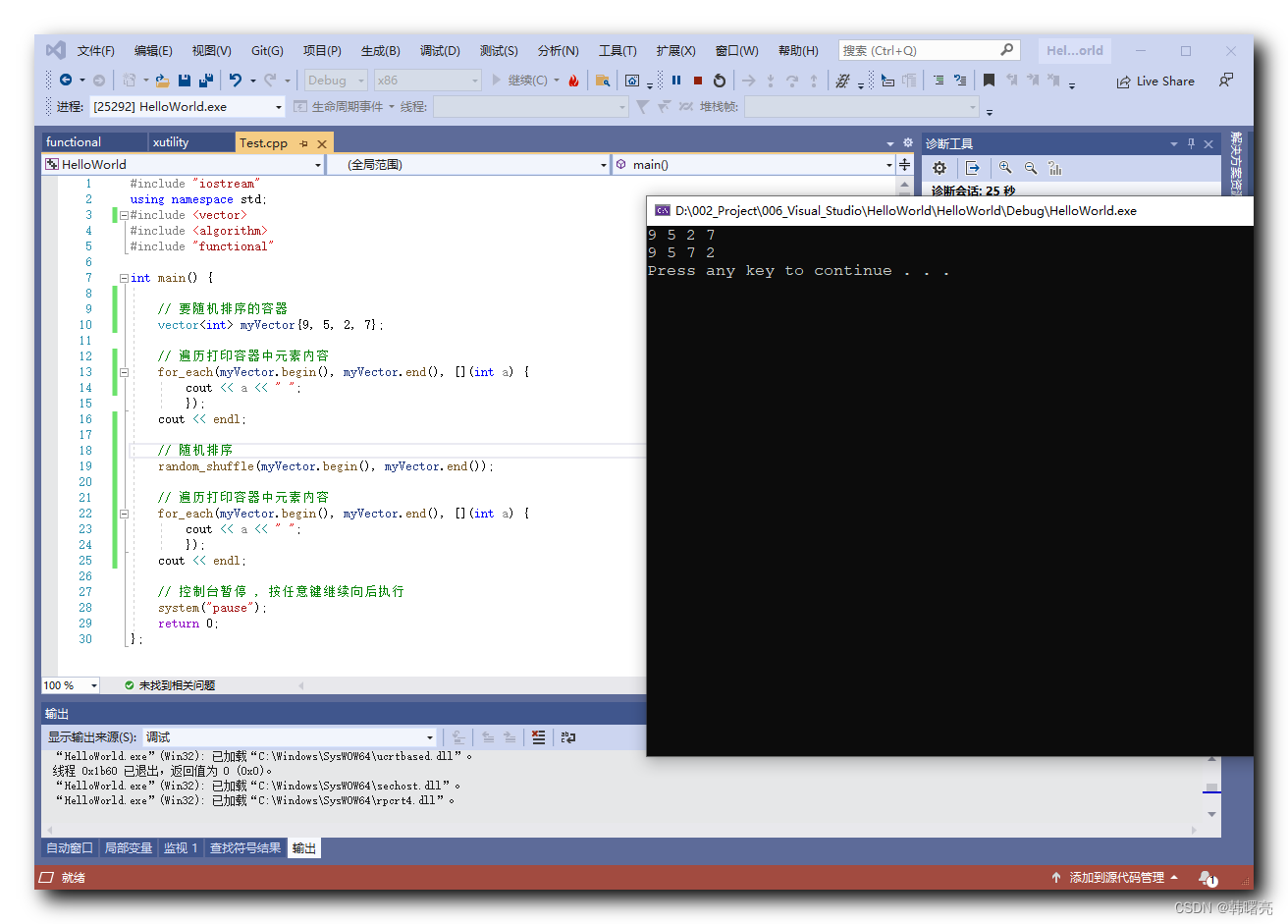This screenshot has width=1288, height=924.
Task: Open the Tools menu
Action: tap(617, 51)
